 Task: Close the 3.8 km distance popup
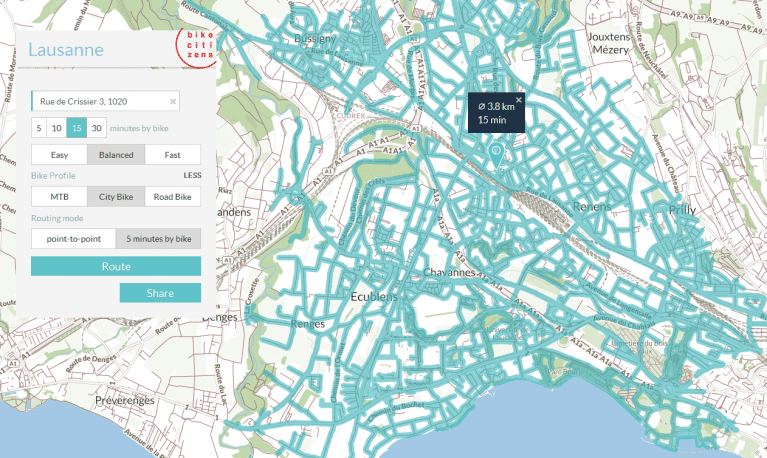pos(518,99)
